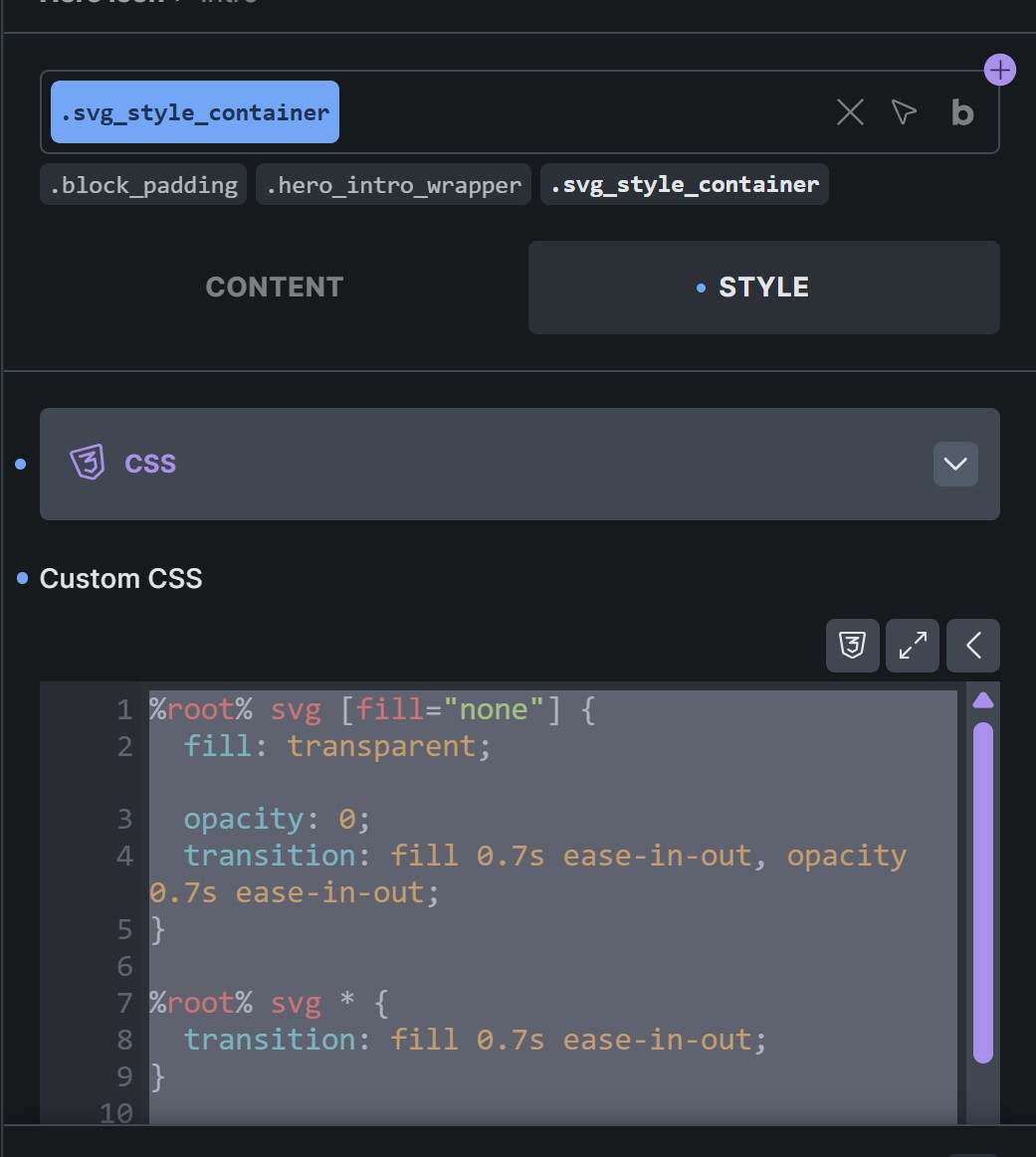Click the scroll up arrow in code editor
1036x1157 pixels.
coord(982,700)
